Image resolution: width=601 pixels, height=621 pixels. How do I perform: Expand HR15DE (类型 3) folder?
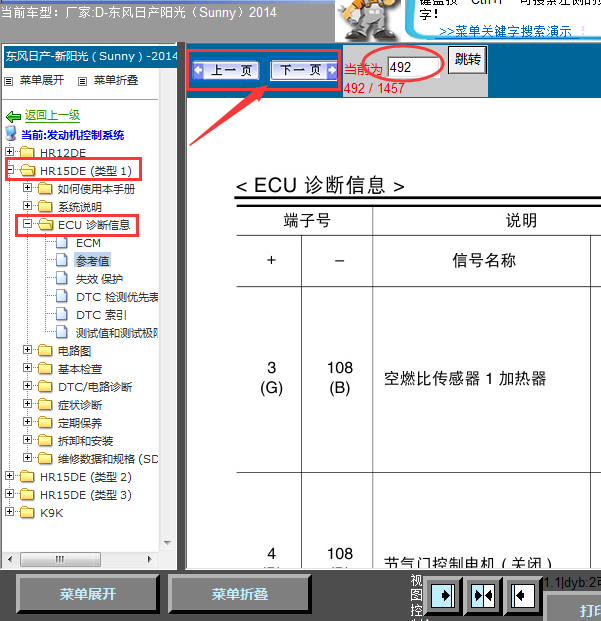pyautogui.click(x=10, y=493)
